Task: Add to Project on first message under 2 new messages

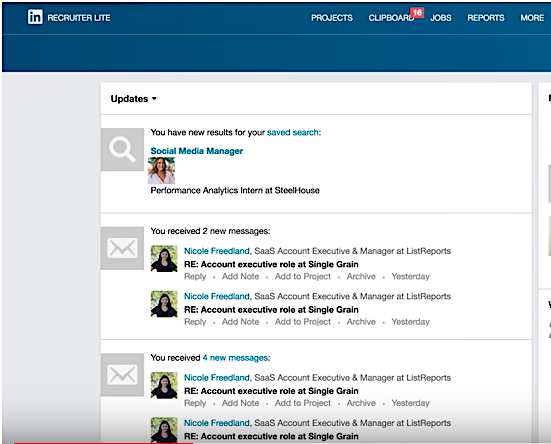Action: [303, 277]
